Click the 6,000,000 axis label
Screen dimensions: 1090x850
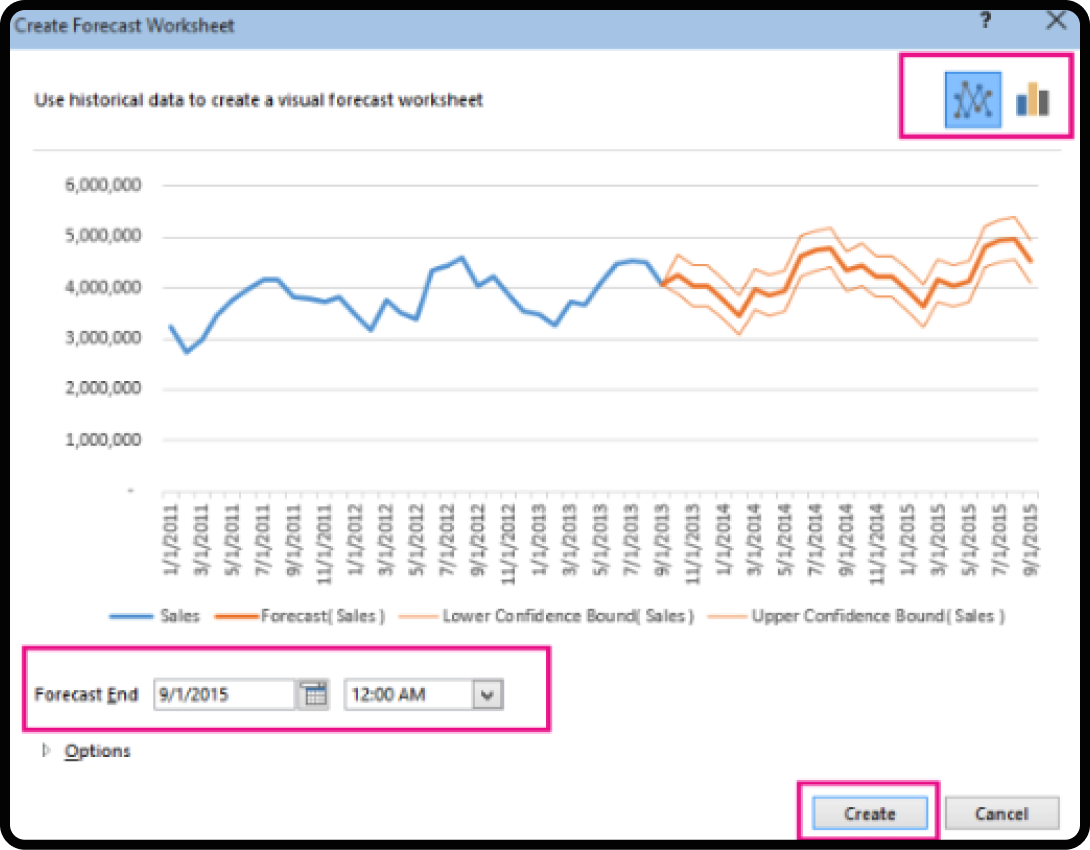click(103, 184)
